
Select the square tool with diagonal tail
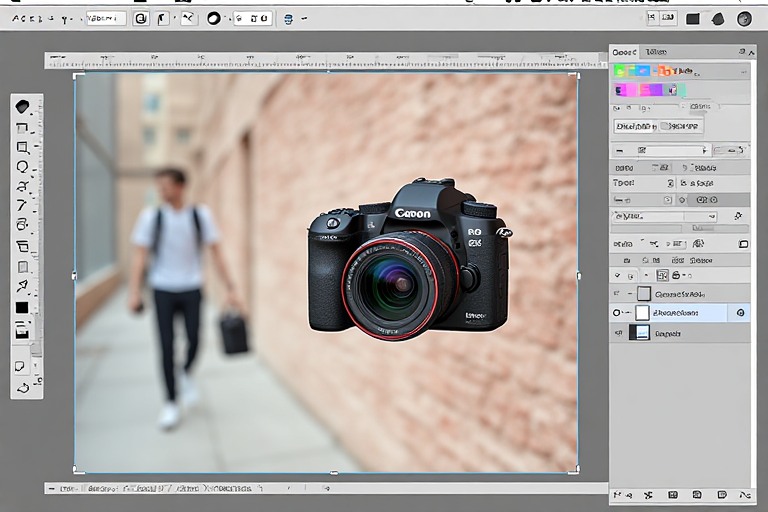pos(22,147)
